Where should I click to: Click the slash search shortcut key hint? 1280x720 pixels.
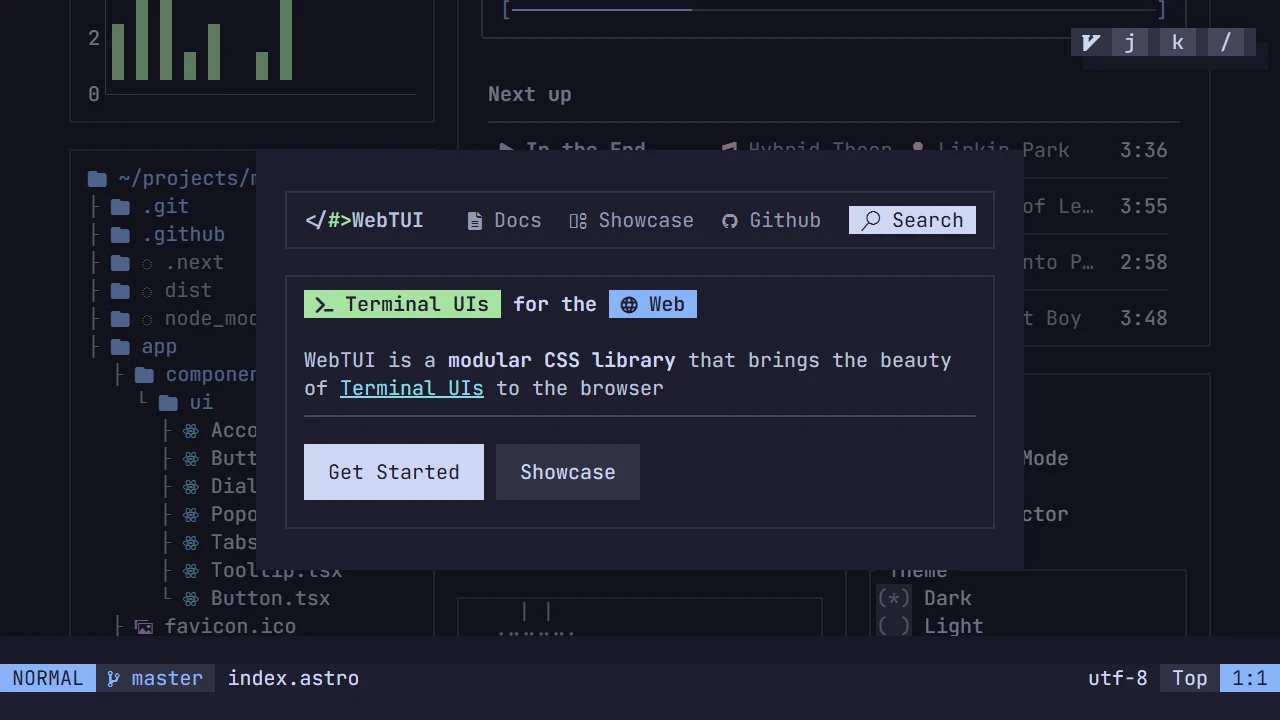(1226, 42)
